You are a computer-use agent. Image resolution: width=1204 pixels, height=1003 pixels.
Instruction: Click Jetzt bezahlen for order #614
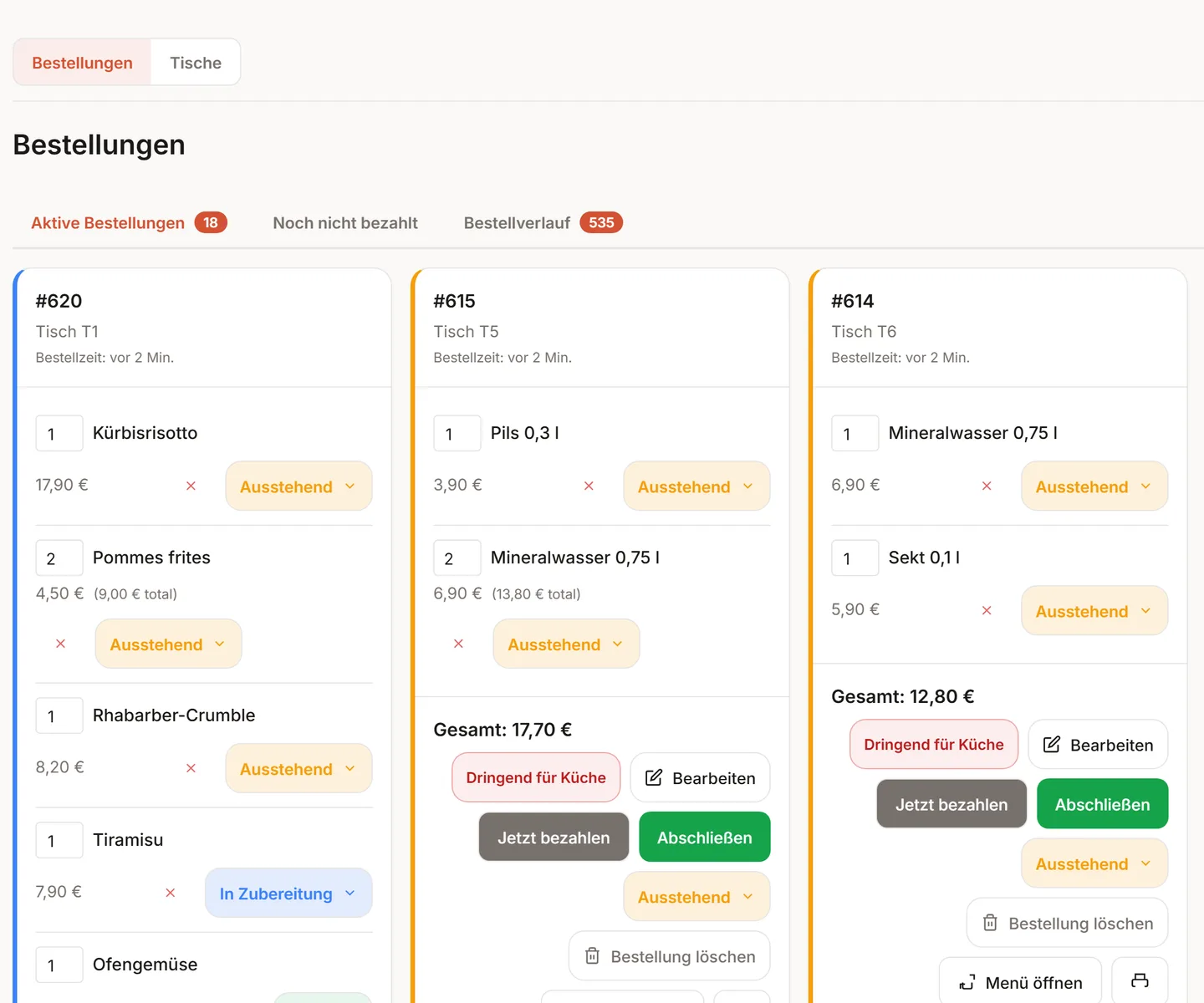pos(951,804)
